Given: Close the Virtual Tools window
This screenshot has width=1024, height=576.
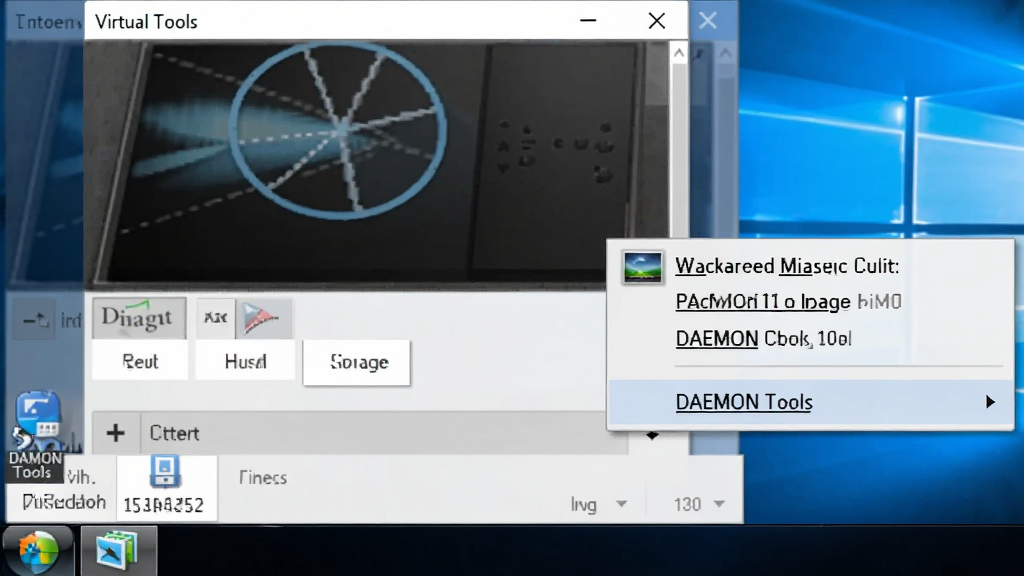Looking at the screenshot, I should (656, 21).
